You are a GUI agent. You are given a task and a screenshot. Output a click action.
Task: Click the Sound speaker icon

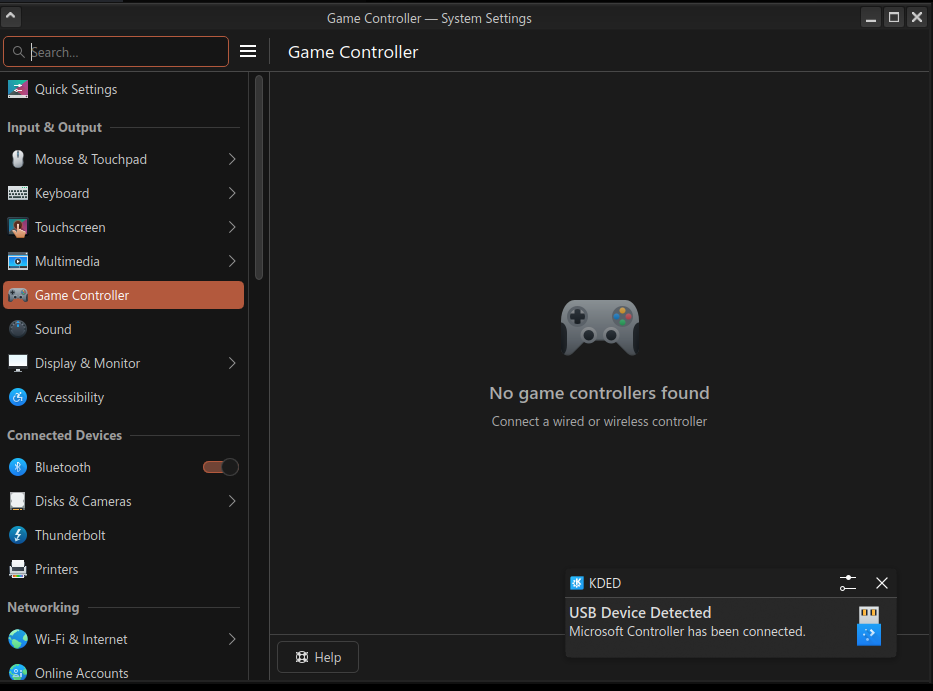pos(18,329)
